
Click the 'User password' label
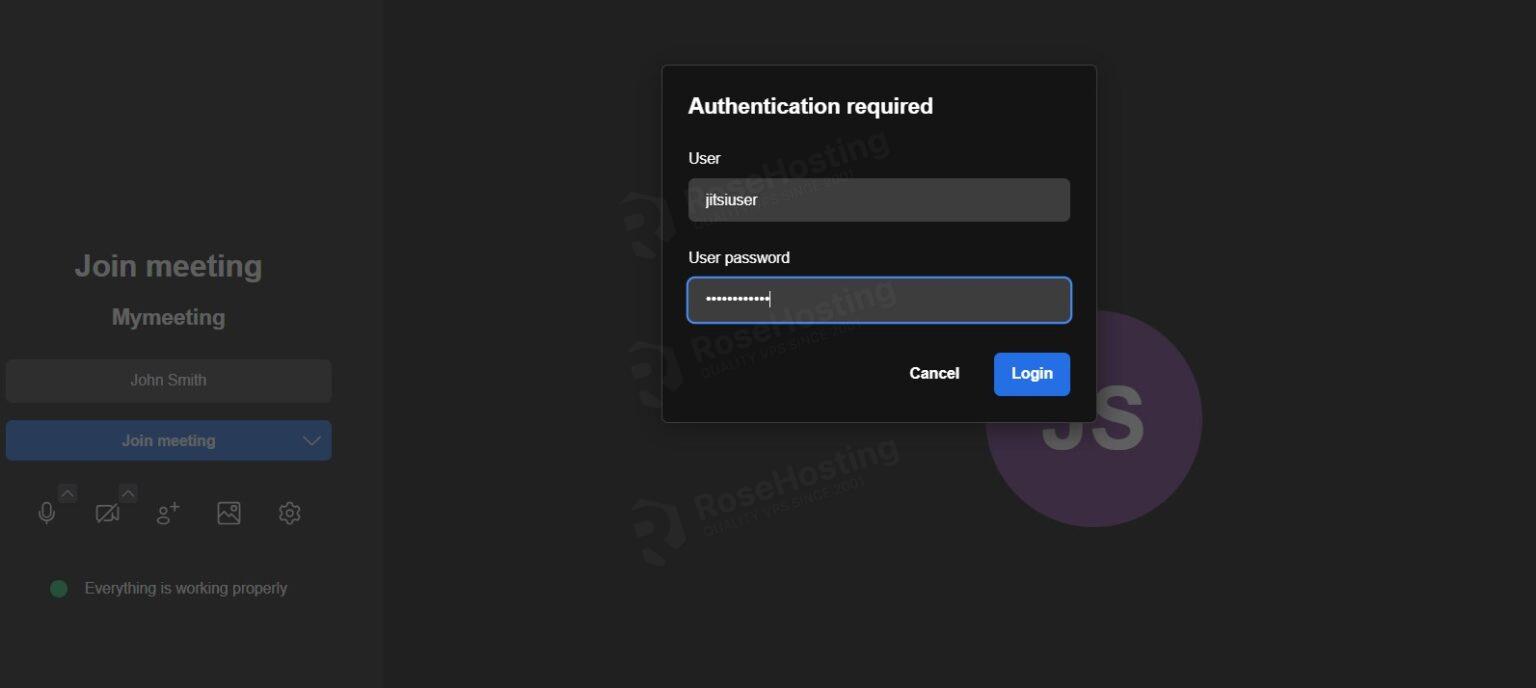(739, 258)
